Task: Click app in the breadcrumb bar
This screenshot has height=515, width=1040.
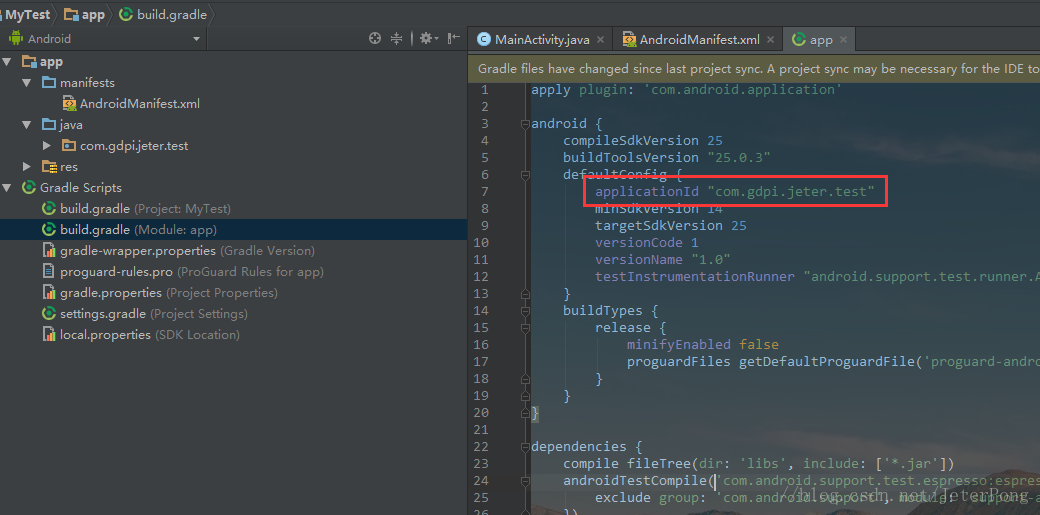Action: pyautogui.click(x=85, y=14)
